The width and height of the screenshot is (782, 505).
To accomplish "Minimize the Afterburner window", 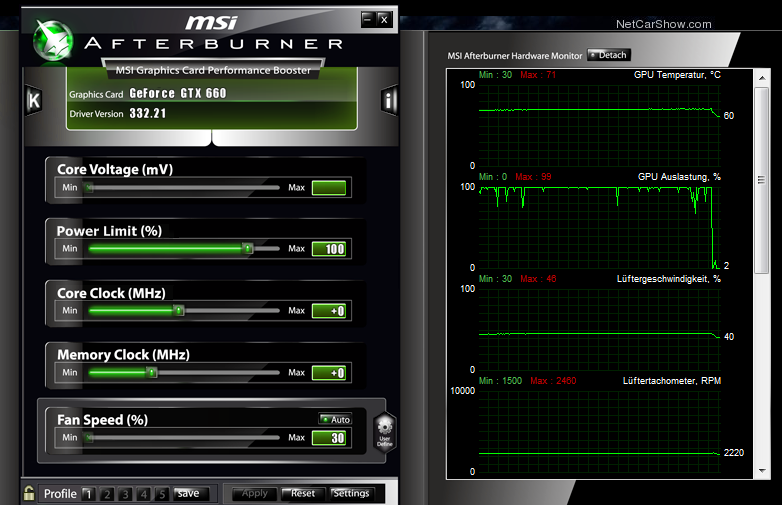I will click(x=368, y=20).
